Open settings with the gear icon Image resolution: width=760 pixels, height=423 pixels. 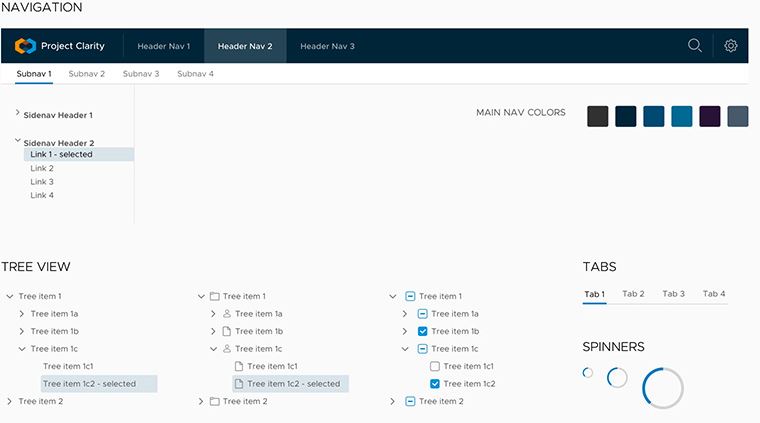click(730, 46)
